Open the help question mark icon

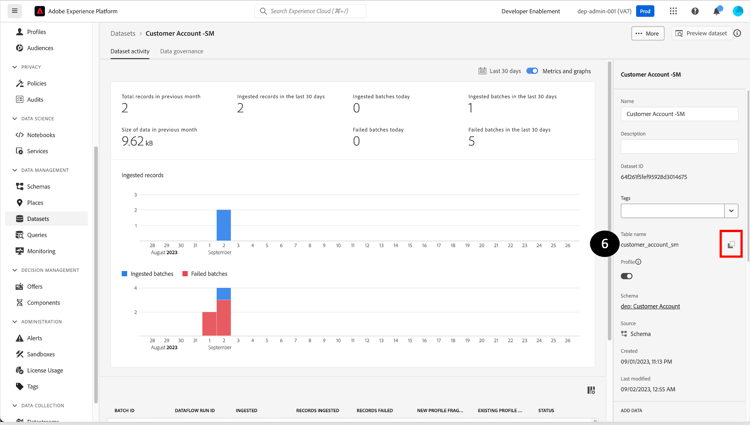pos(695,11)
